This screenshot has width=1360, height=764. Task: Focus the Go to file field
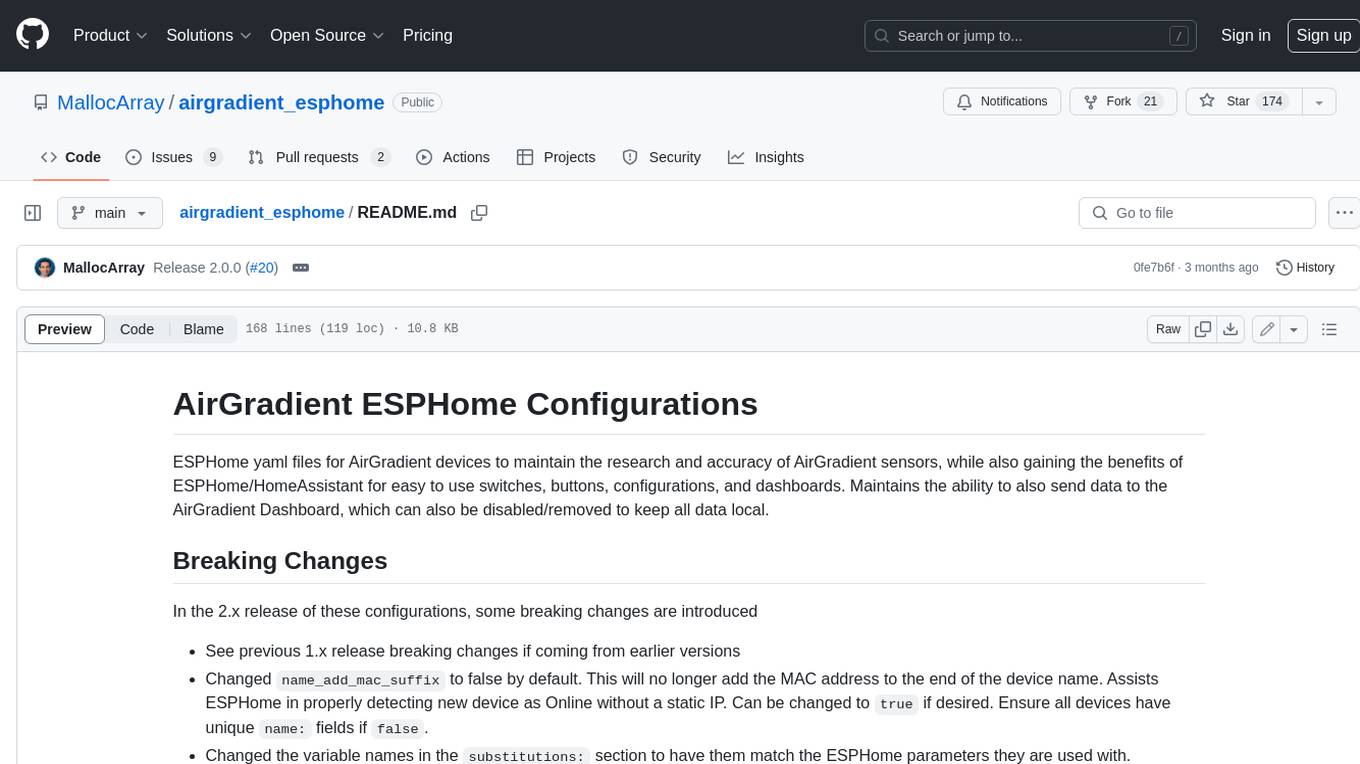pyautogui.click(x=1197, y=213)
